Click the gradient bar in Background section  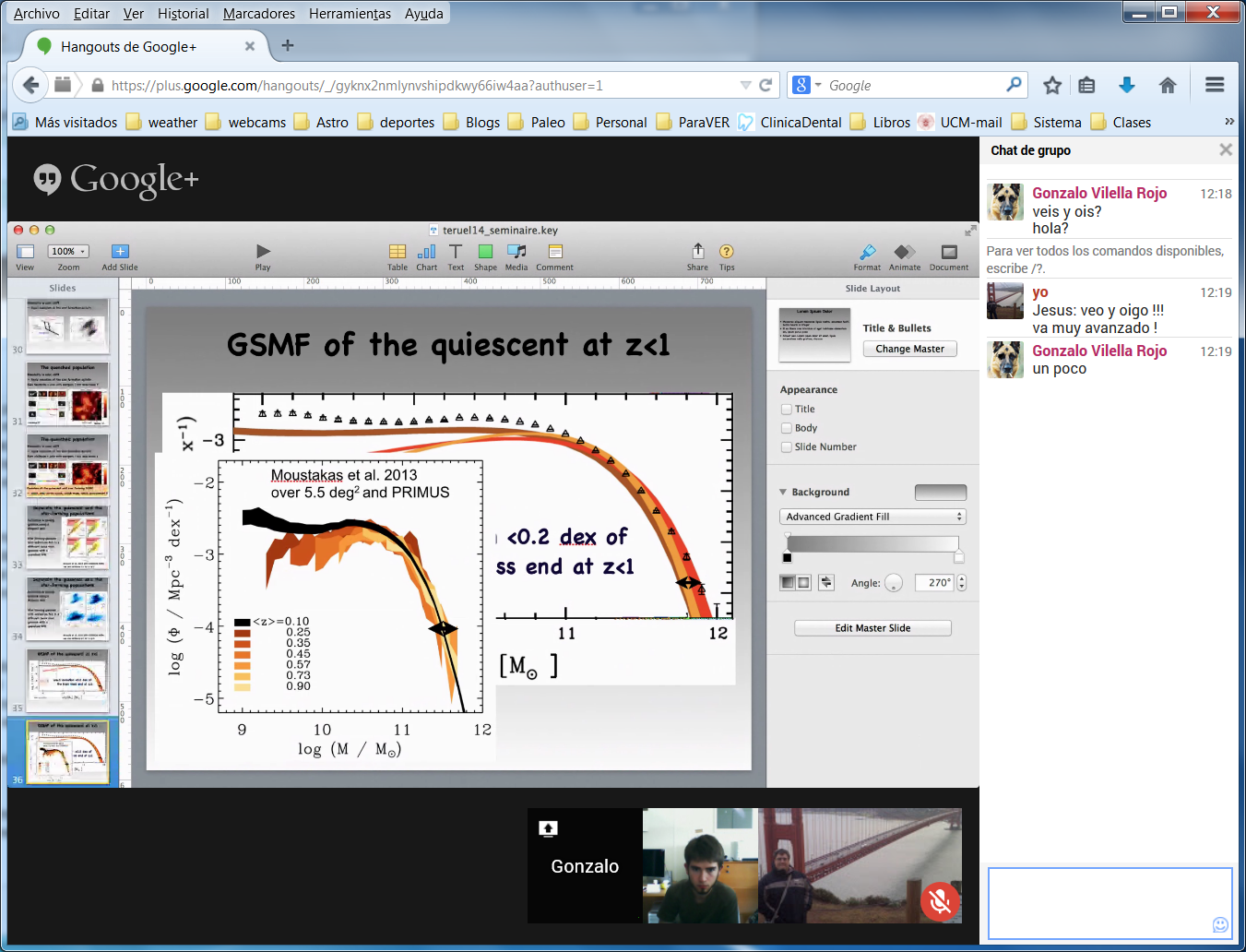coord(872,544)
